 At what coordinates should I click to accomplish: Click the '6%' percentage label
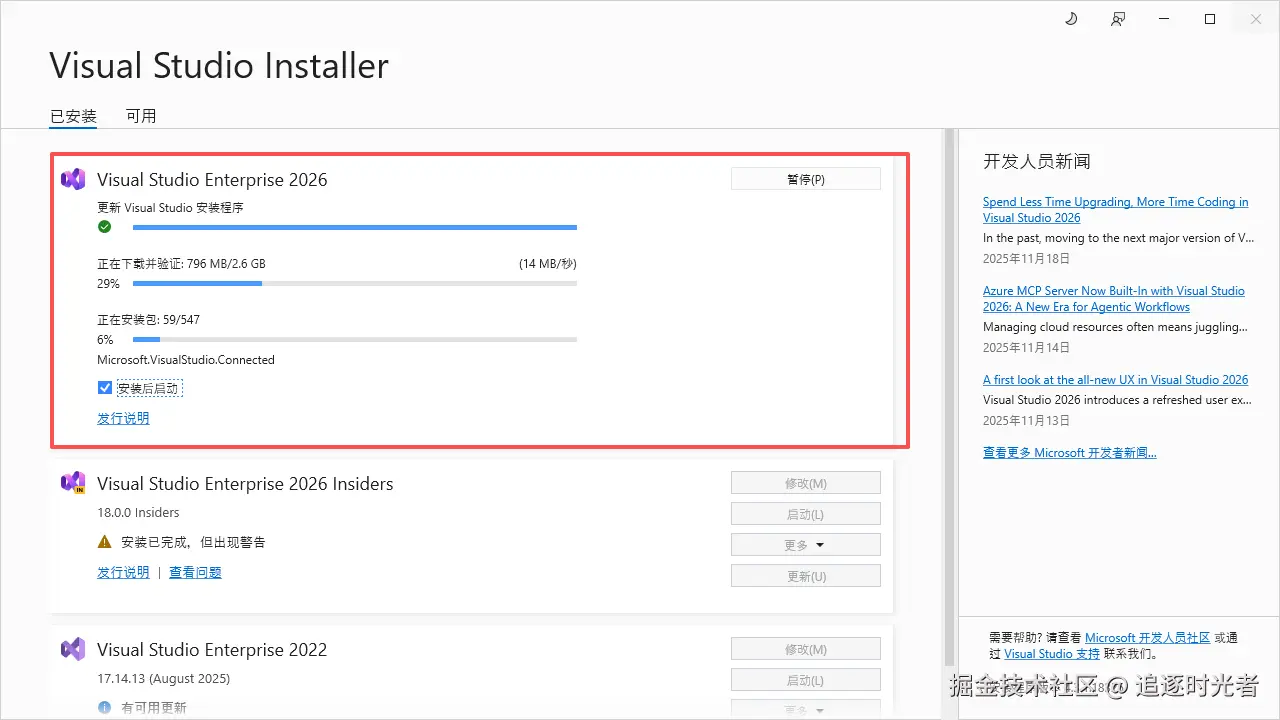click(105, 340)
